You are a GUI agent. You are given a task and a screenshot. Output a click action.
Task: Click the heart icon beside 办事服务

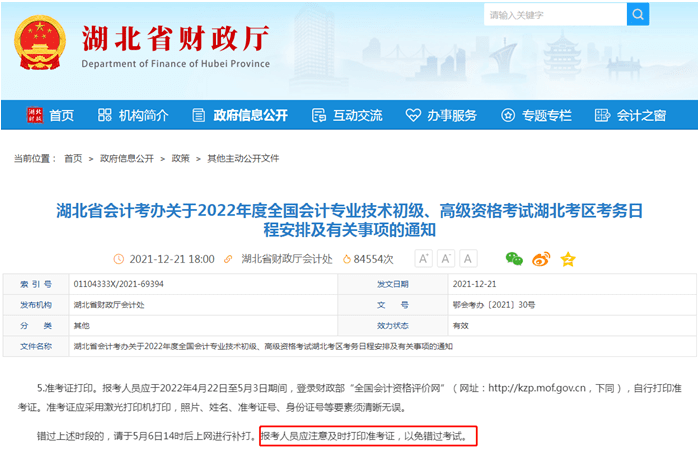pyautogui.click(x=413, y=115)
